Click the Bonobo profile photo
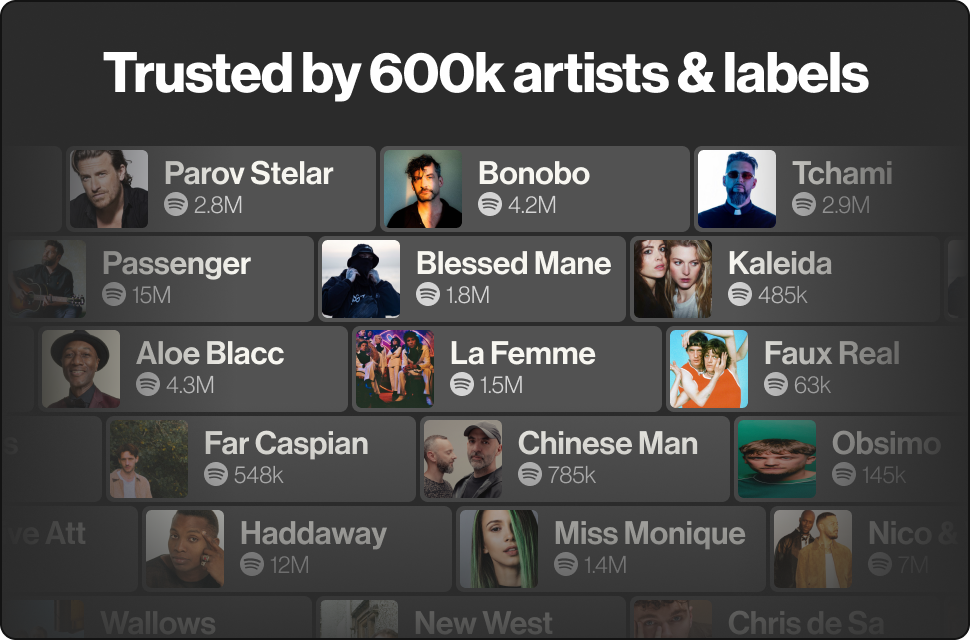 (424, 188)
